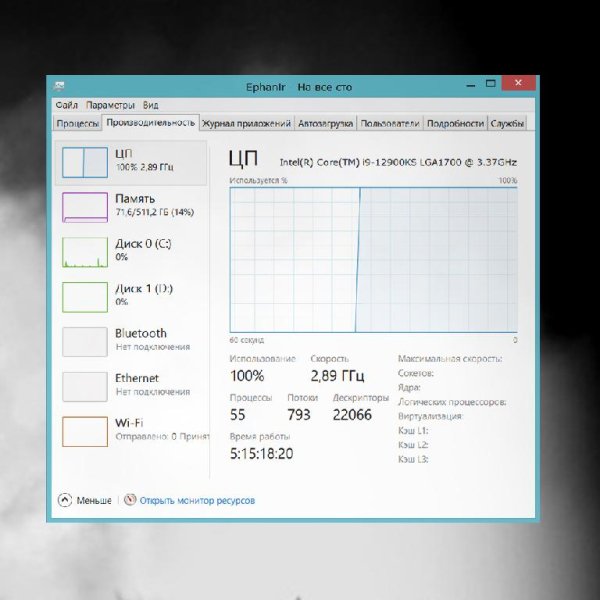This screenshot has width=600, height=600.
Task: Click the Время работы label
Action: pyautogui.click(x=260, y=437)
